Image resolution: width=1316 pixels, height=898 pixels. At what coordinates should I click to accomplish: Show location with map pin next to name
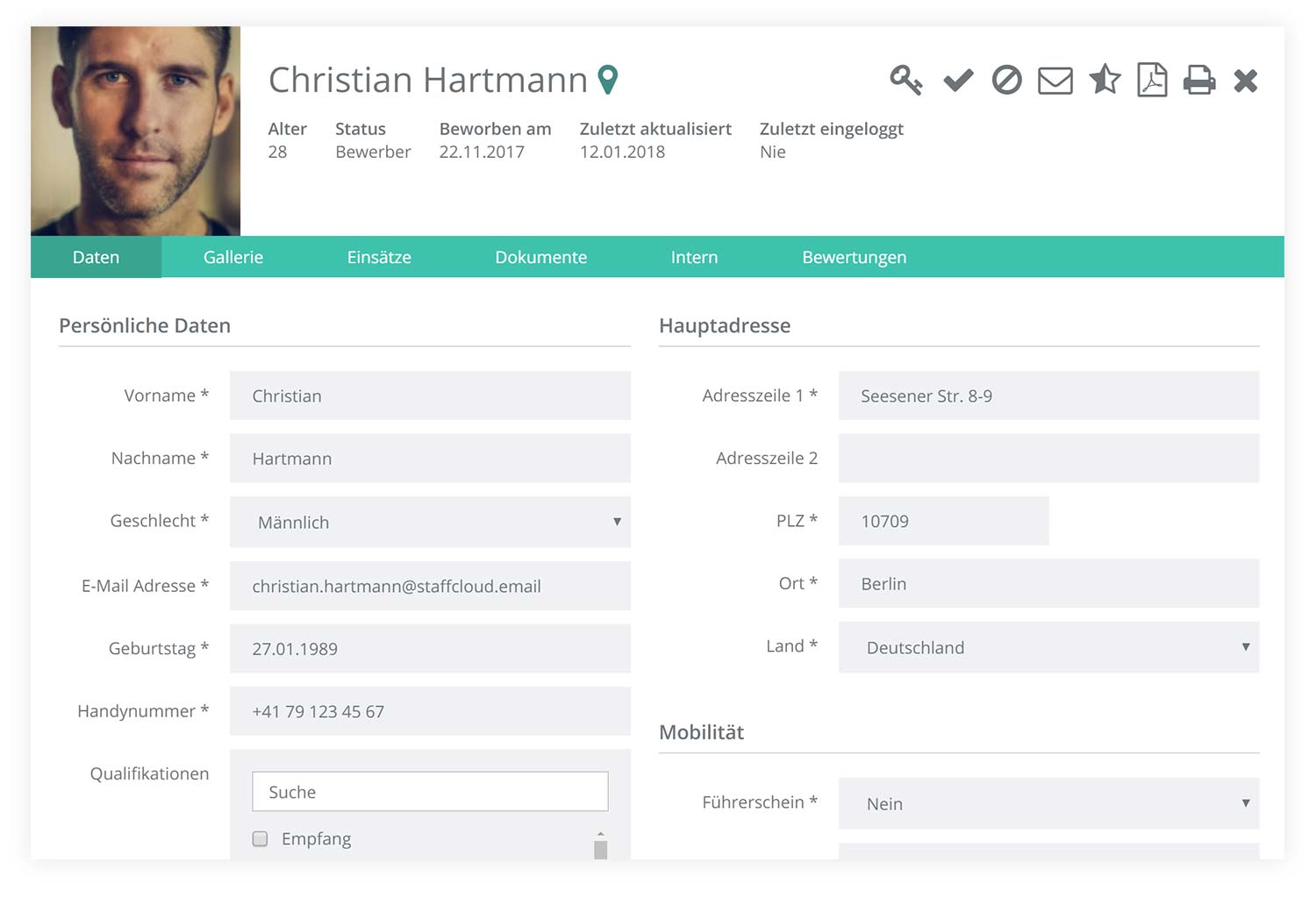(609, 78)
